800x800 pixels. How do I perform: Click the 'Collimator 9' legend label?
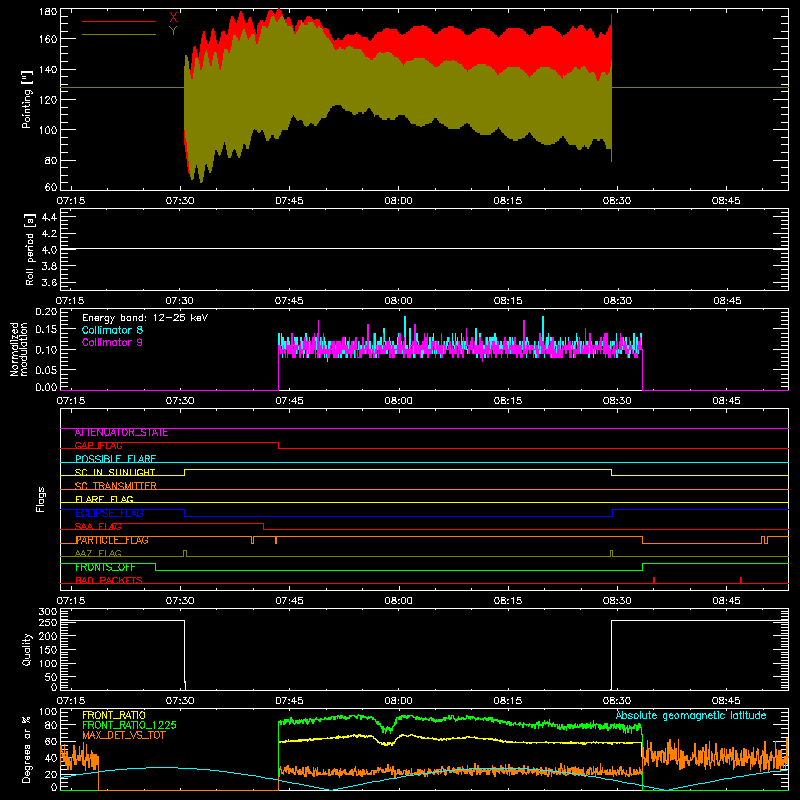pos(112,342)
